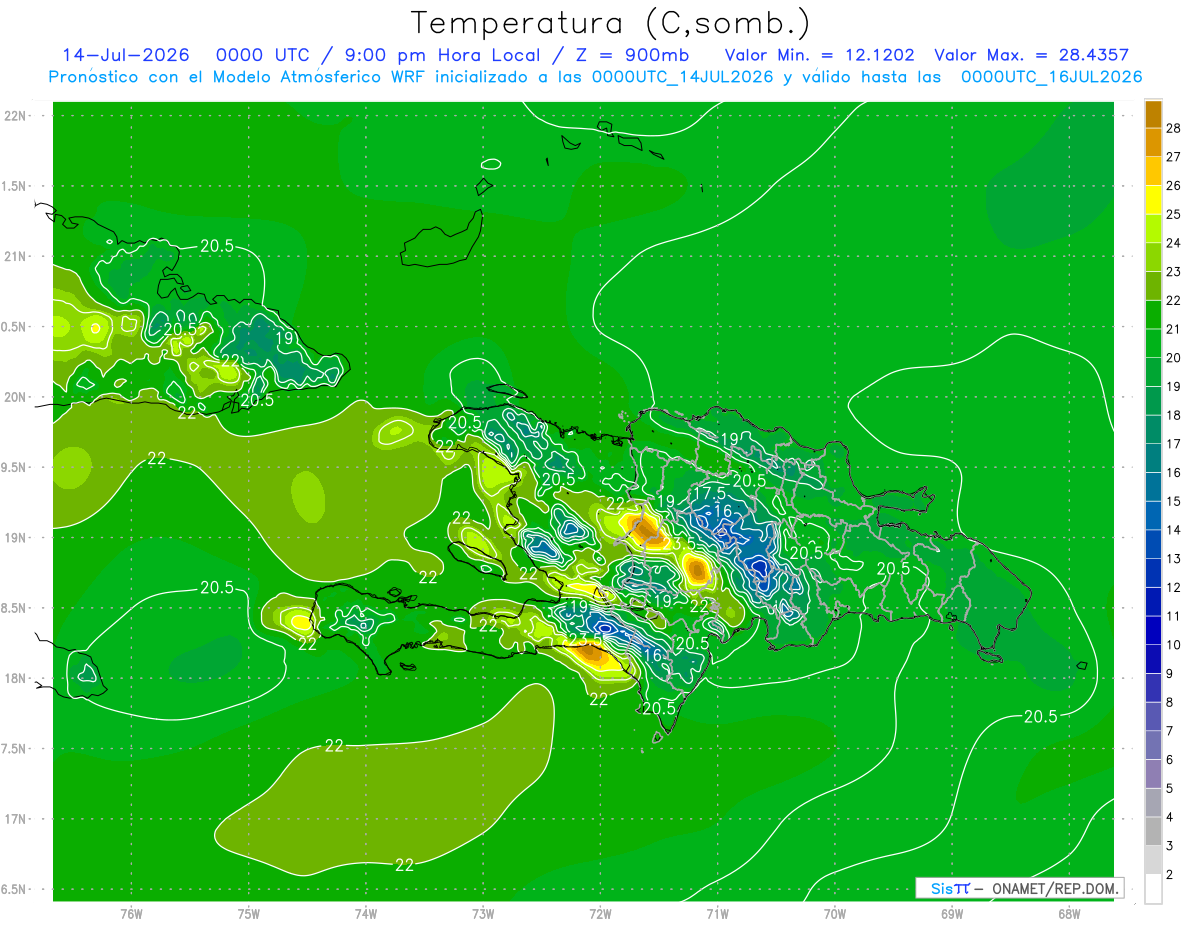Image resolution: width=1200 pixels, height=927 pixels.
Task: Select 'Valor Min. = 12.1202' text
Action: tap(819, 55)
